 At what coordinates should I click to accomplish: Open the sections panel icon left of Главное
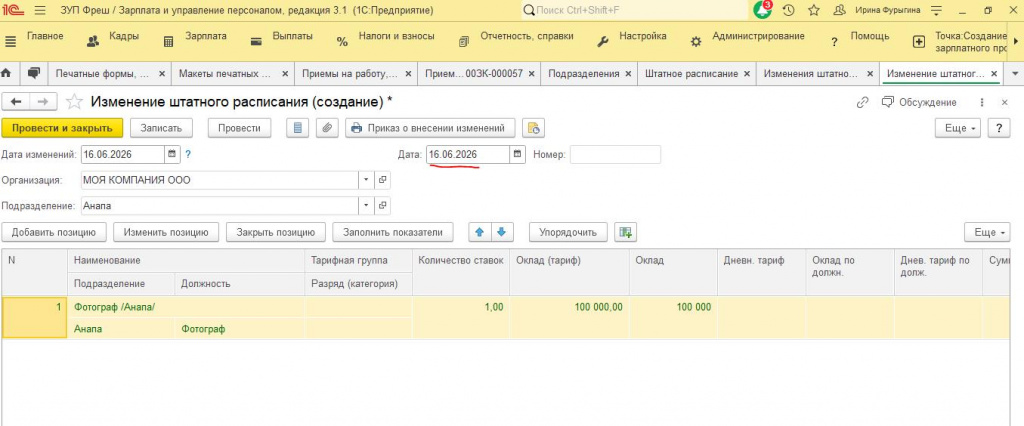click(10, 41)
